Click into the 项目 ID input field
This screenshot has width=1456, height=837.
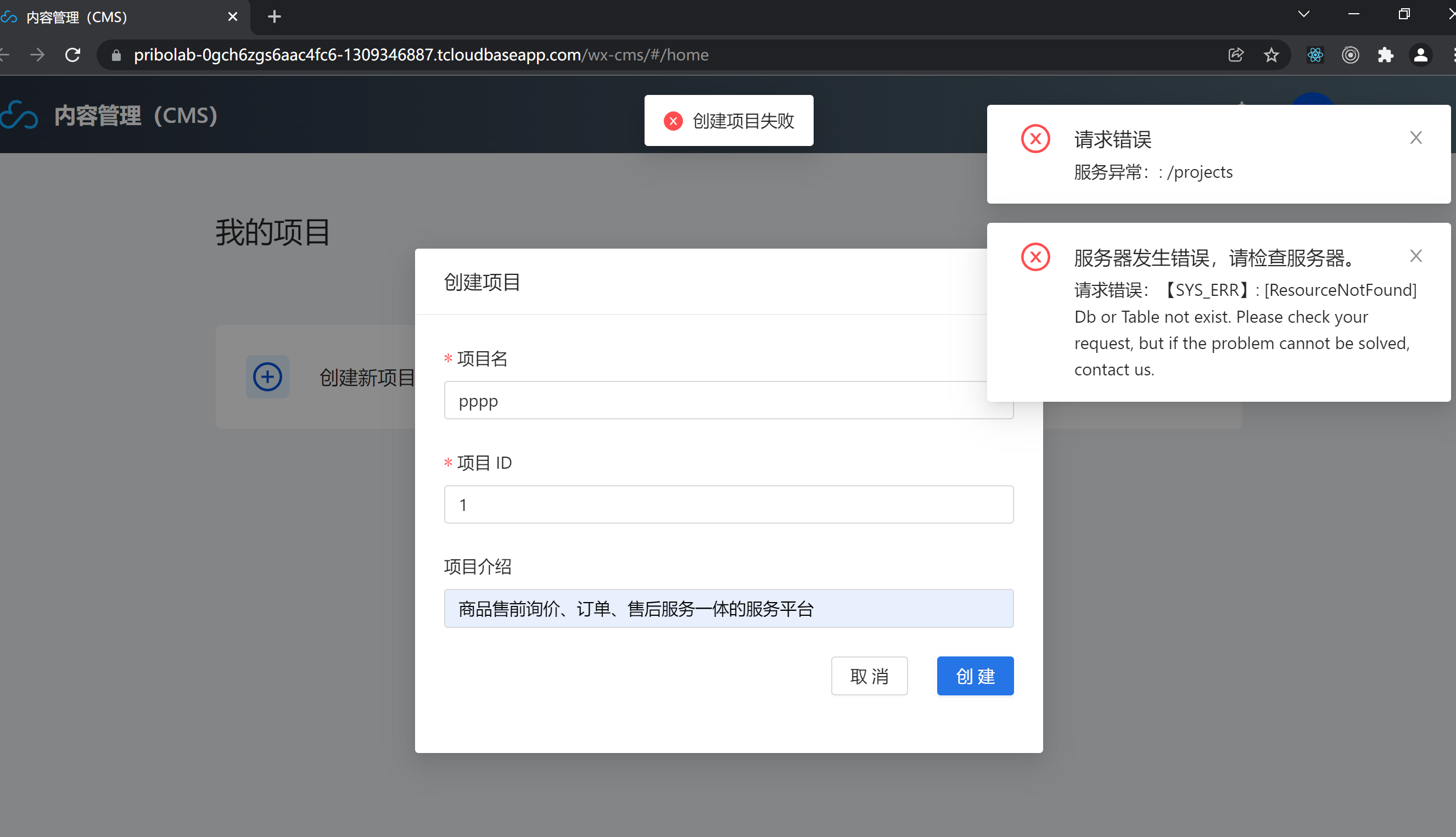pos(728,505)
